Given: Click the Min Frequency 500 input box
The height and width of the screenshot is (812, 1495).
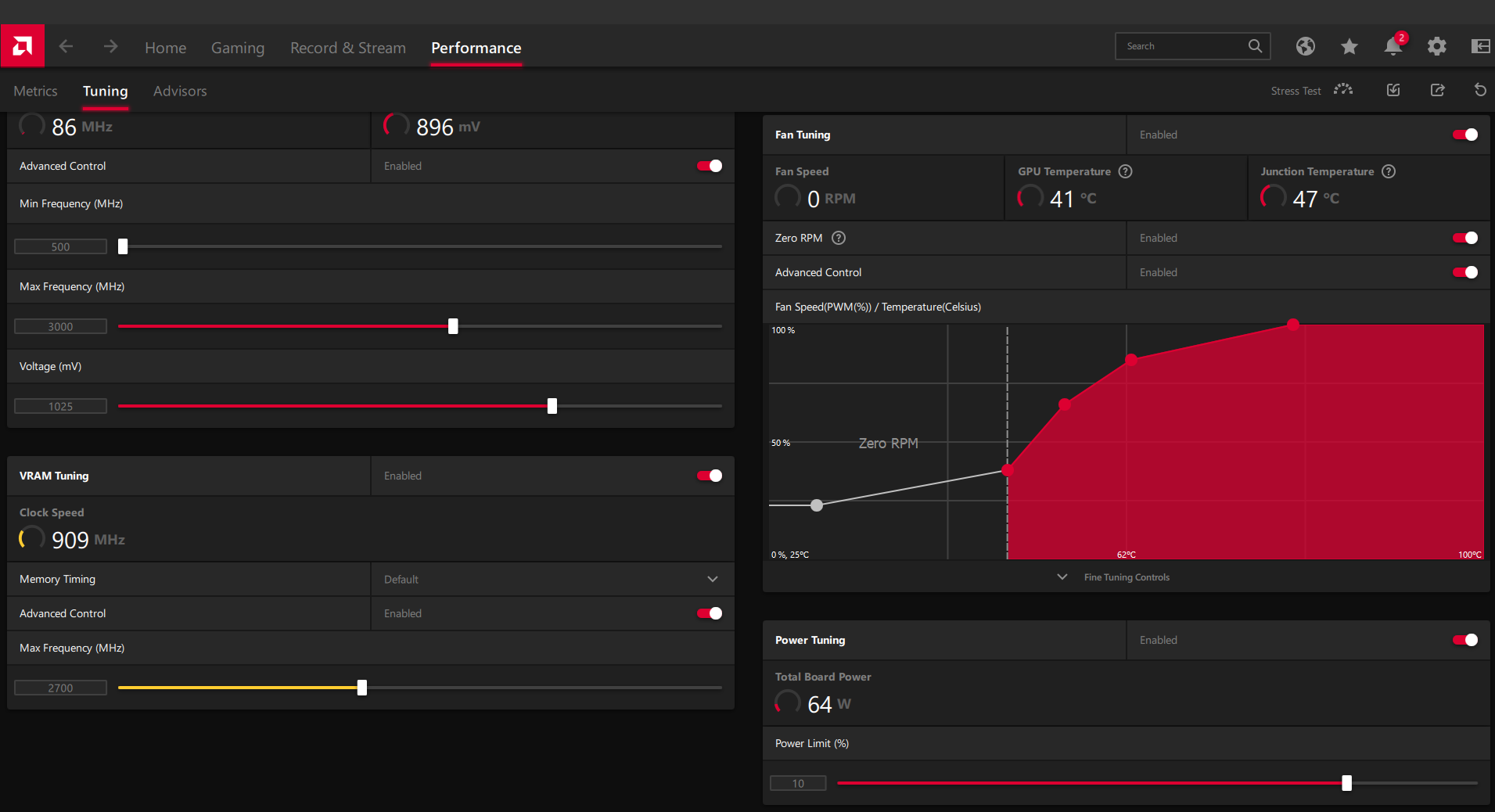Looking at the screenshot, I should click(x=60, y=246).
